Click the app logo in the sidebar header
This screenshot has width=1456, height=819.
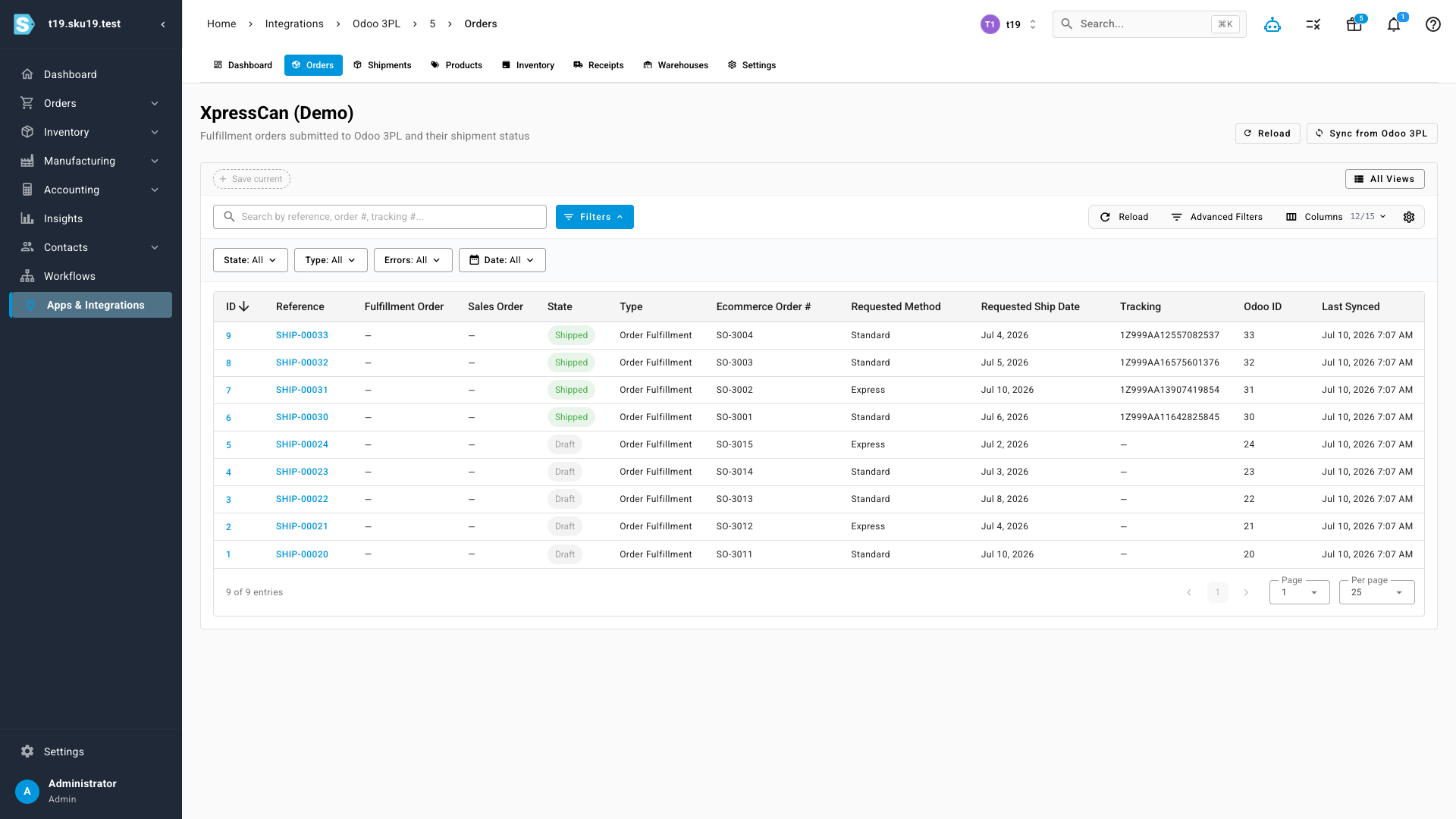pos(24,24)
